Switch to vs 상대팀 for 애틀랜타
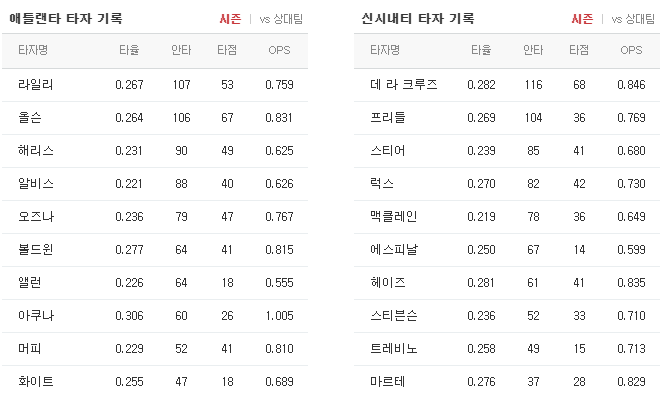661x405 pixels. pos(281,19)
